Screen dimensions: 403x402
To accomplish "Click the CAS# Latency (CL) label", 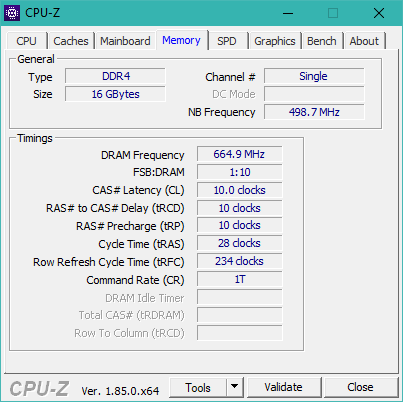I will [x=138, y=190].
